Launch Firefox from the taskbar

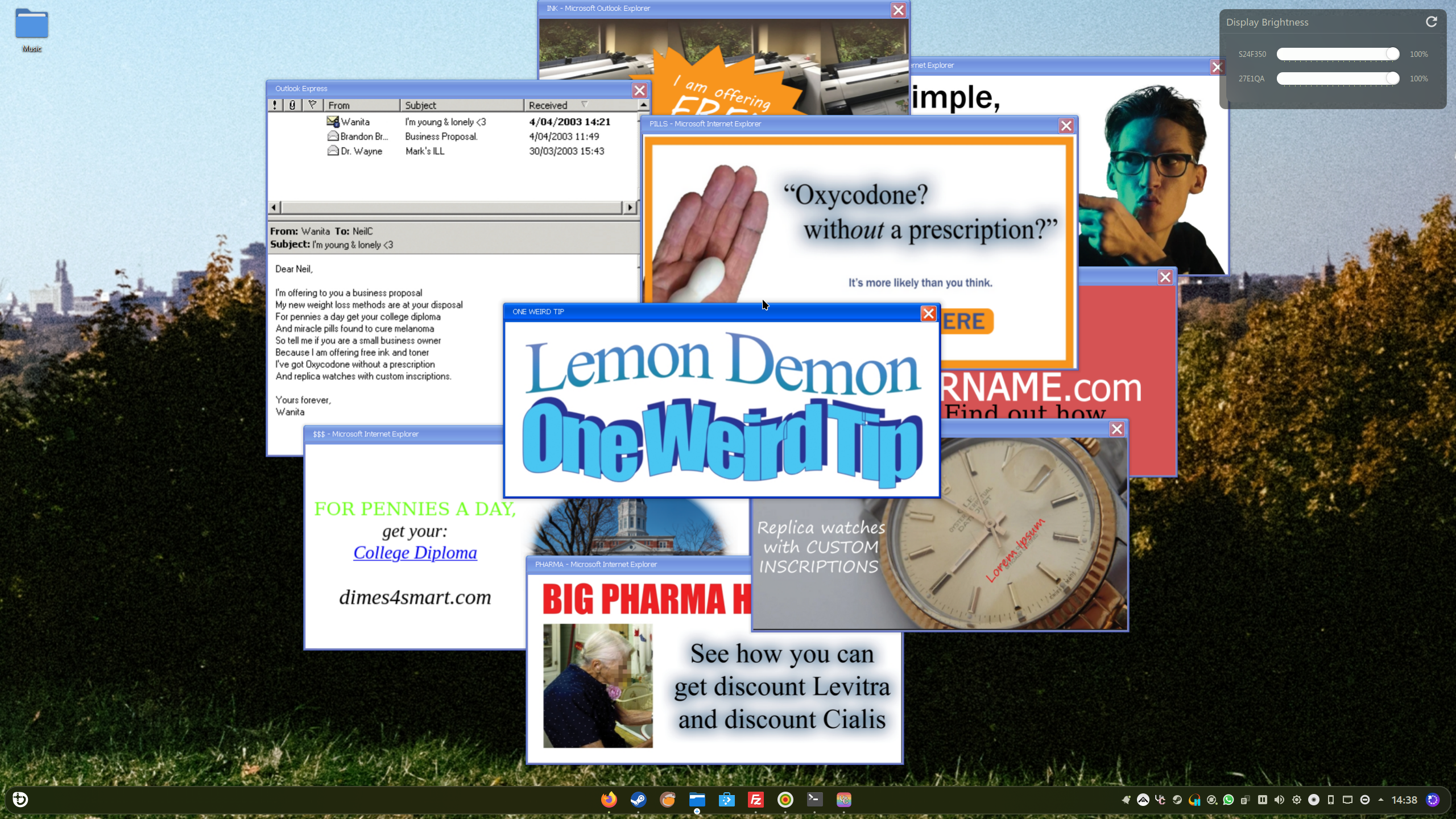609,800
